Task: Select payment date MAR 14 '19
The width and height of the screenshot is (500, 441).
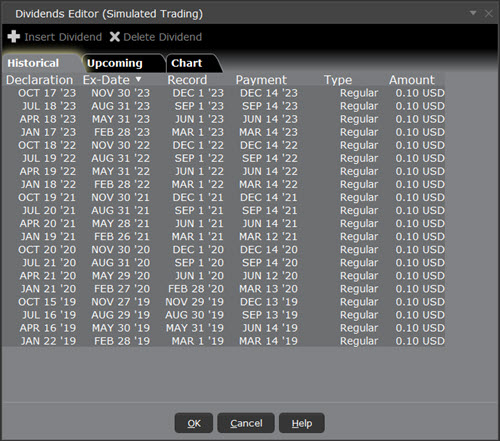Action: point(268,341)
